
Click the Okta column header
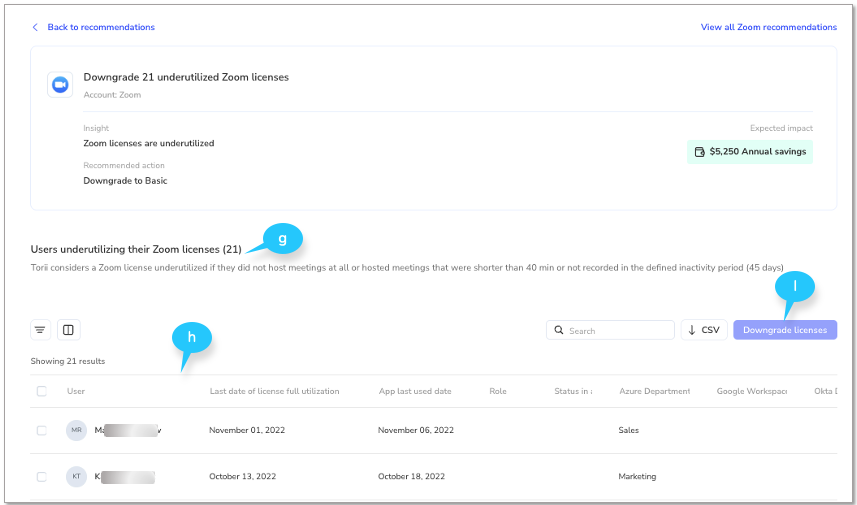coord(825,391)
